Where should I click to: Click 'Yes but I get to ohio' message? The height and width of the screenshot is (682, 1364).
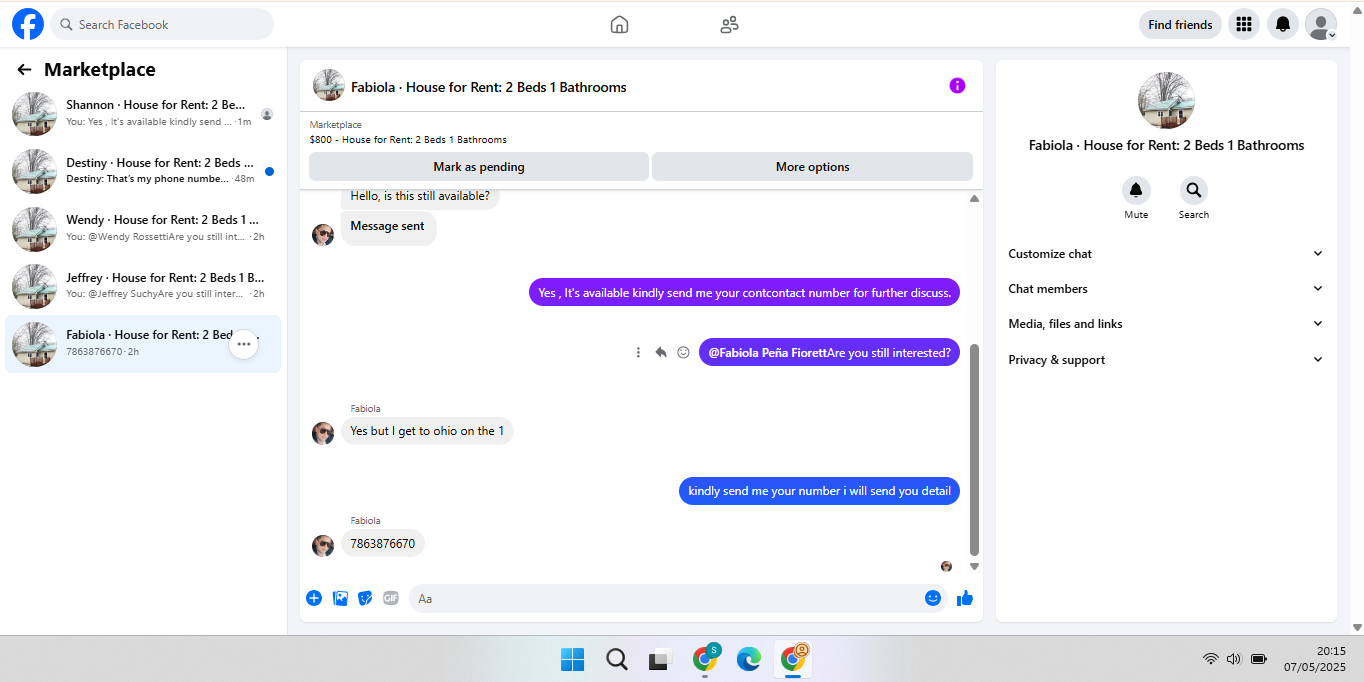[x=427, y=431]
